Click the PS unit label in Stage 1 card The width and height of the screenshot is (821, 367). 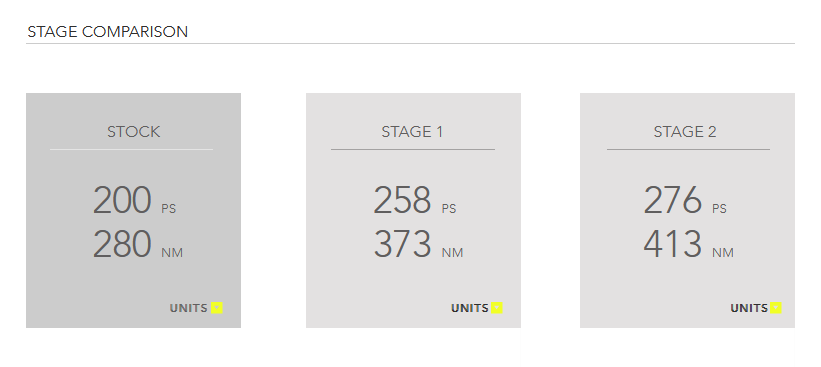[449, 209]
